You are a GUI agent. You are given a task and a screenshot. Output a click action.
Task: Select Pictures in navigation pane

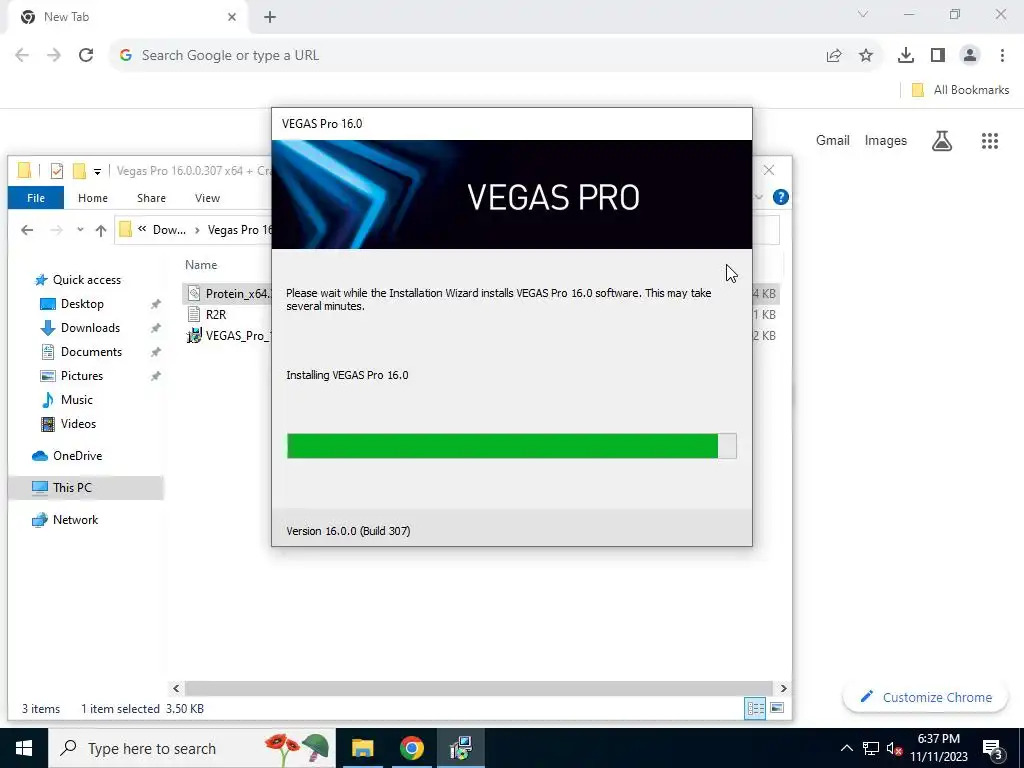click(82, 376)
